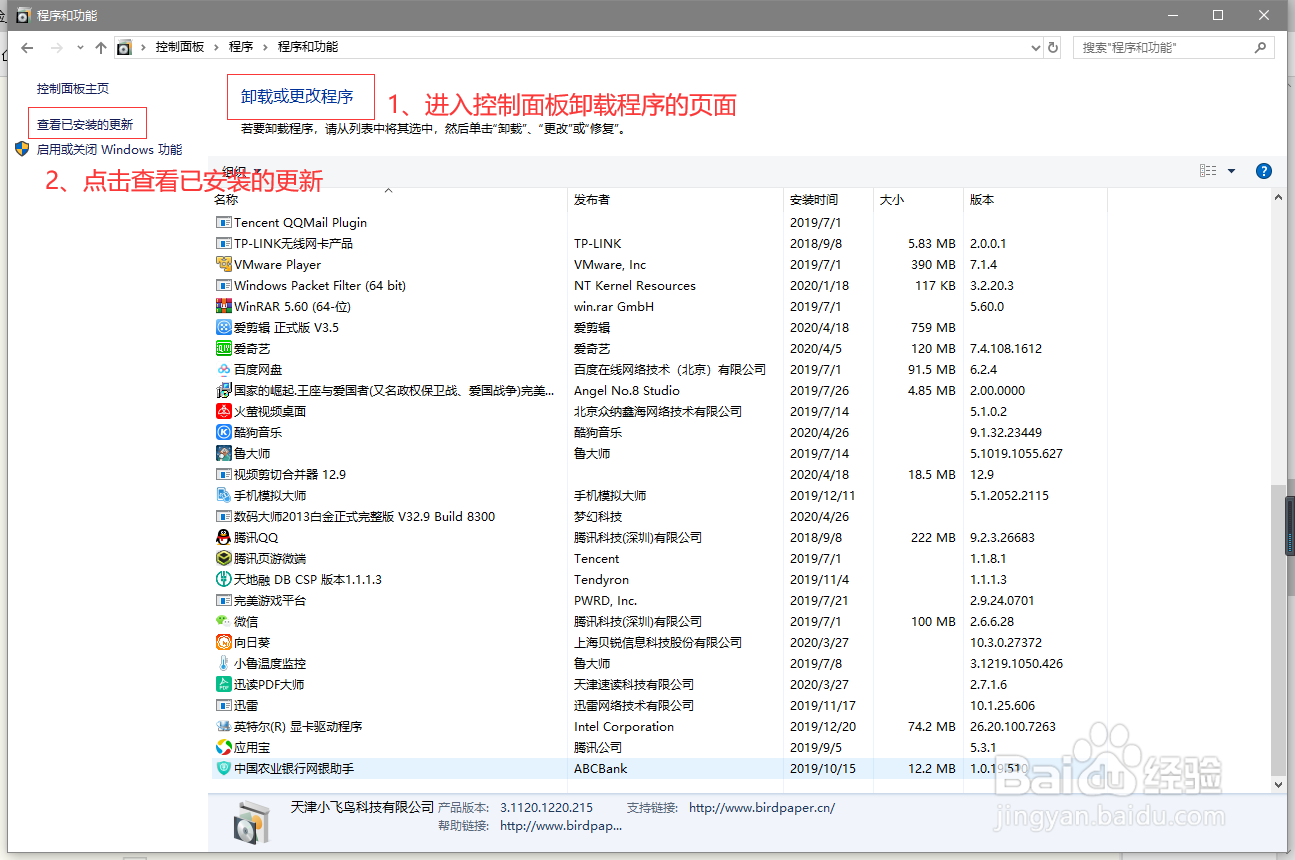
Task: Select the 腾讯QQ penguin icon
Action: tap(224, 538)
